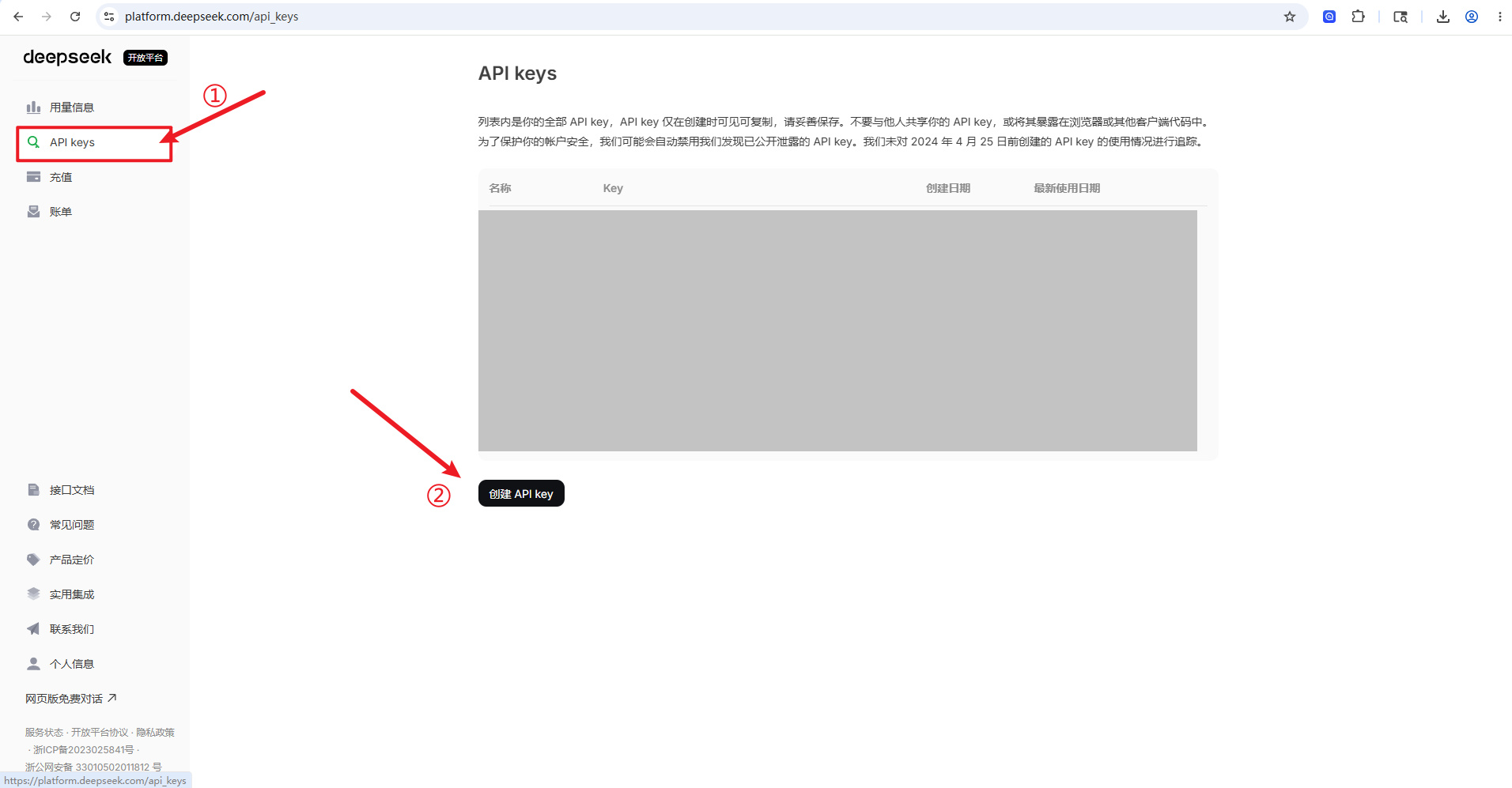
Task: Click the 账单 bill icon
Action: [33, 212]
